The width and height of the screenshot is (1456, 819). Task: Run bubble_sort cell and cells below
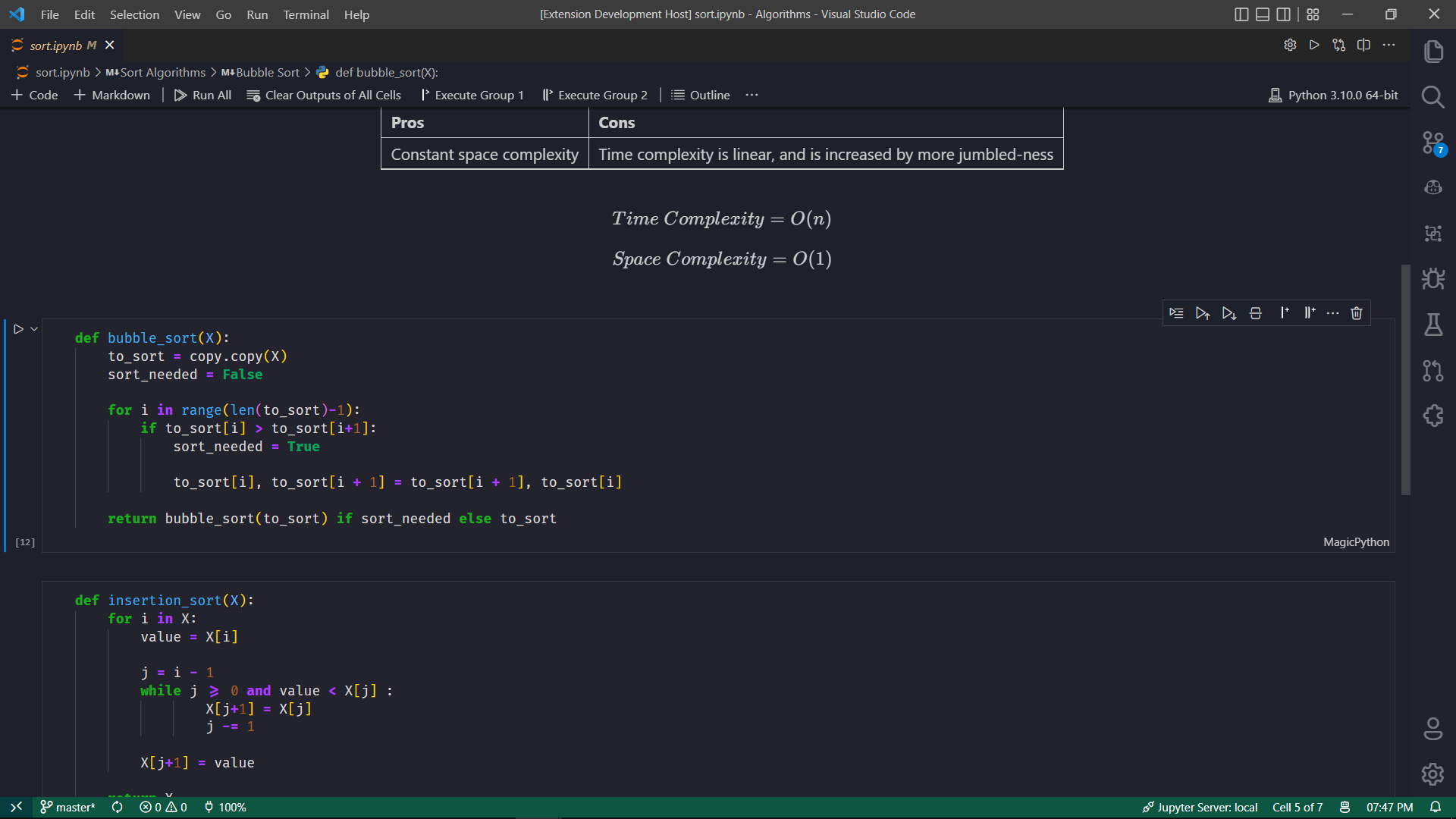click(1228, 313)
